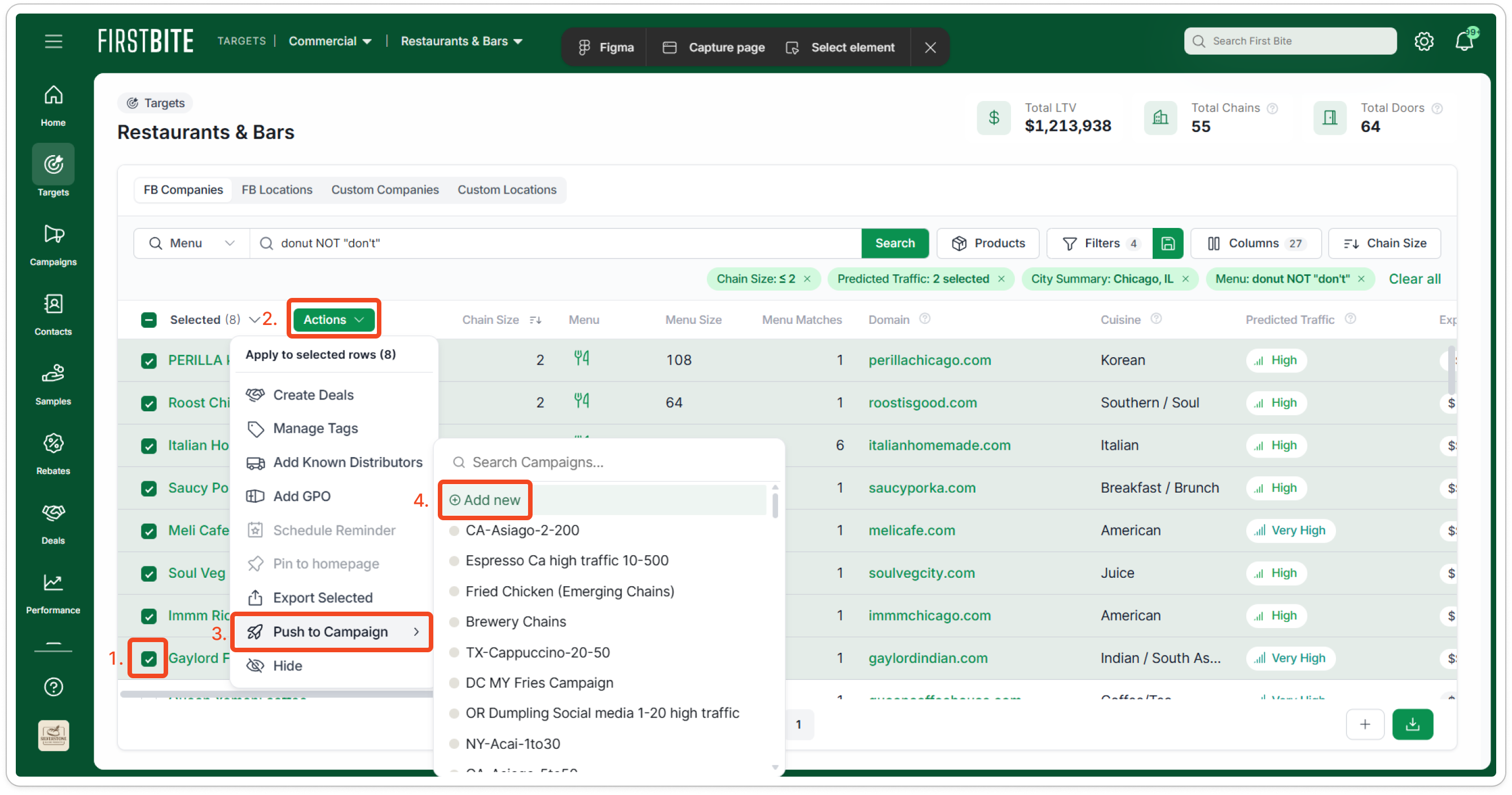Remove the Menu donut filter chip
1512x795 pixels.
coord(1361,279)
